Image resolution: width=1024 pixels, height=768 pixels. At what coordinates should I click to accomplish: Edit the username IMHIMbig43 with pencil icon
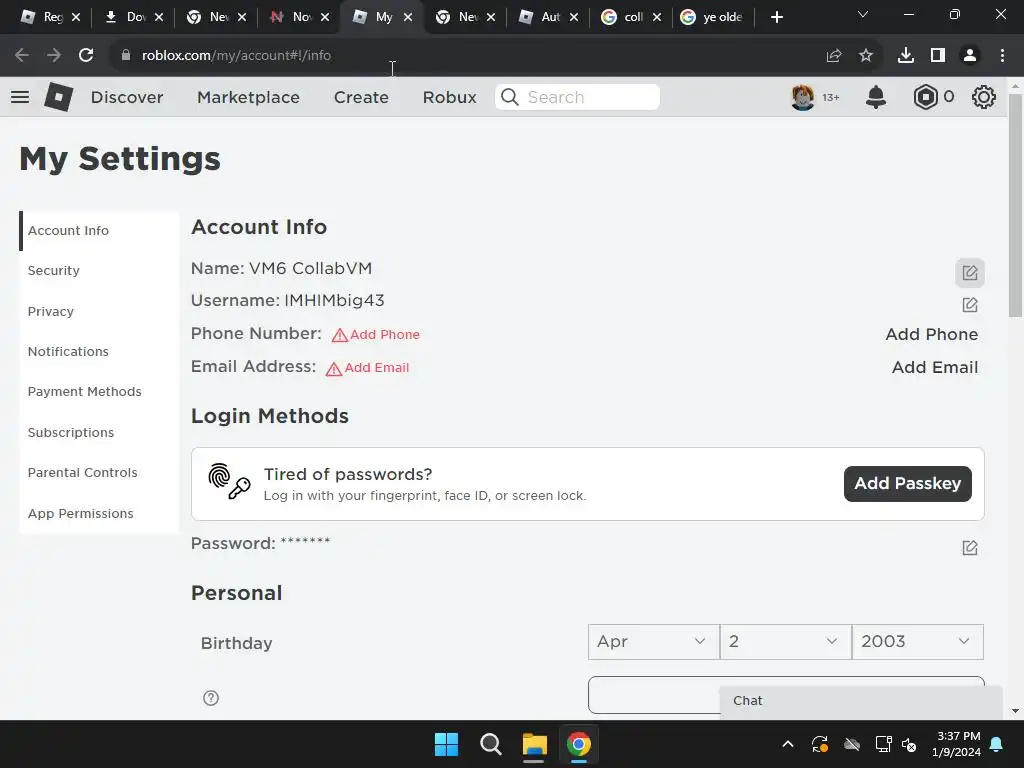pyautogui.click(x=970, y=304)
